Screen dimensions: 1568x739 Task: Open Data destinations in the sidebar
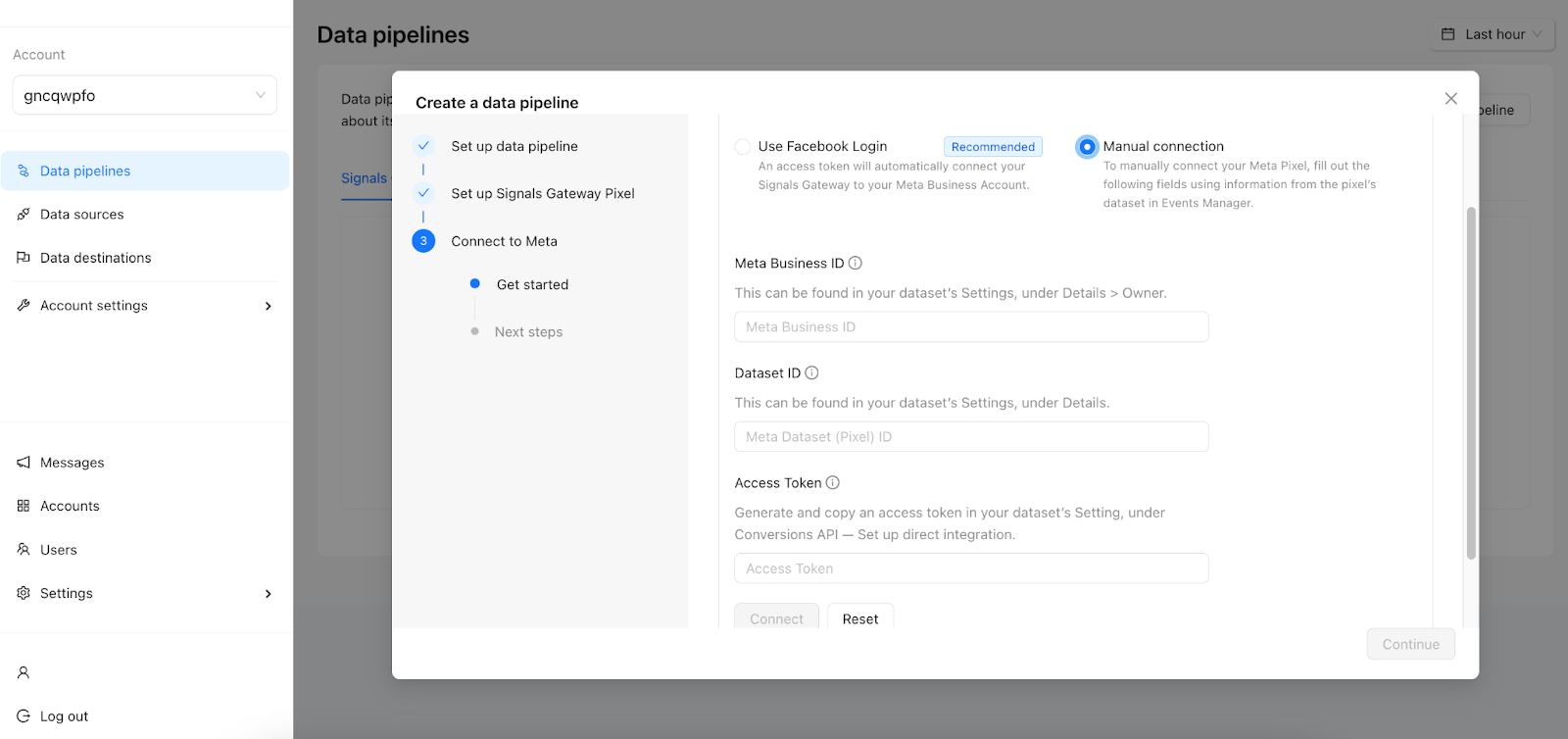tap(145, 258)
